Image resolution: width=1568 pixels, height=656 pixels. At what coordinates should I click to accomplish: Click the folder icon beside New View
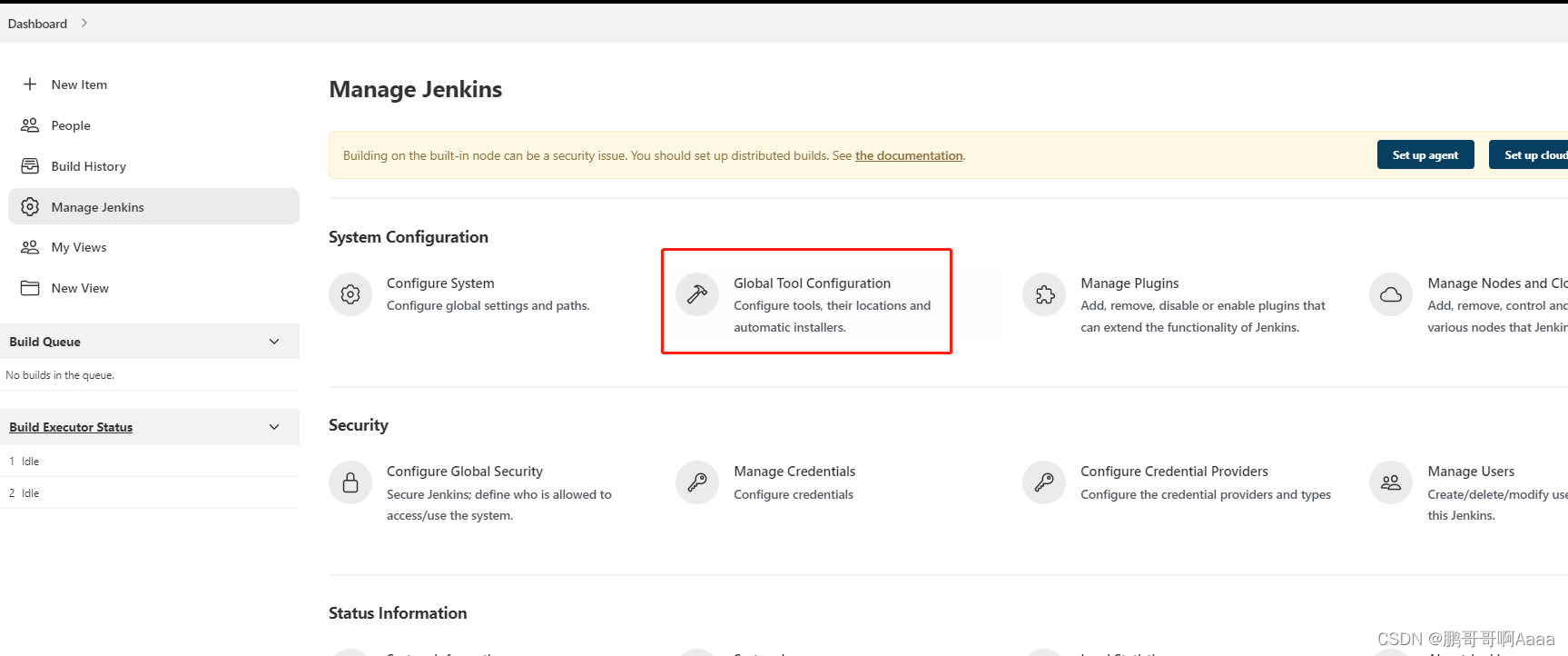click(30, 288)
